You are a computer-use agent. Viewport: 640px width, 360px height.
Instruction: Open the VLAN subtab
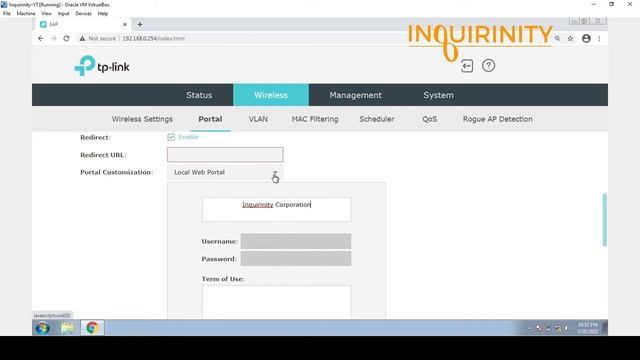click(x=258, y=119)
